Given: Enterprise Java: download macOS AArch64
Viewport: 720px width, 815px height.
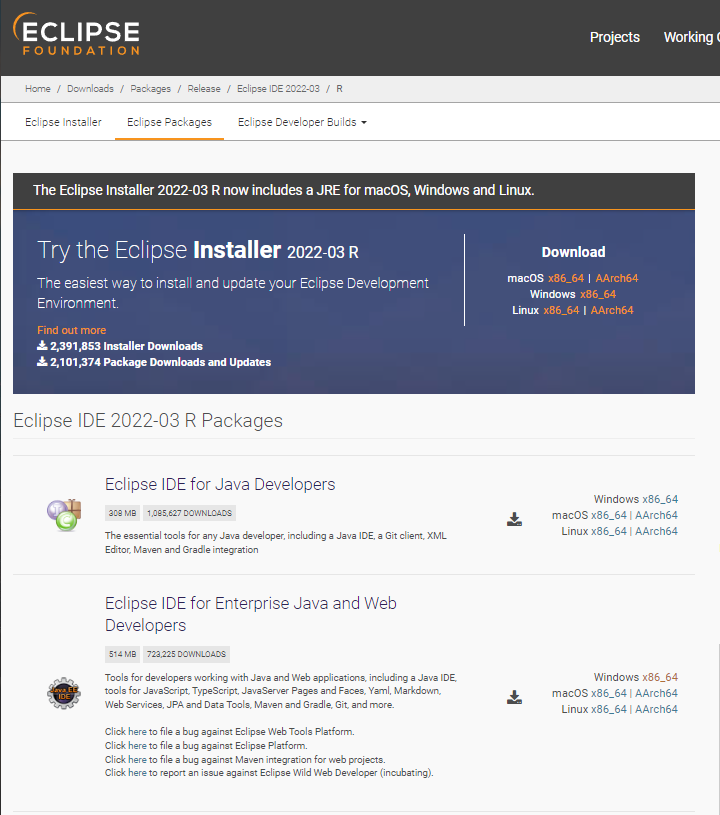Looking at the screenshot, I should click(656, 693).
